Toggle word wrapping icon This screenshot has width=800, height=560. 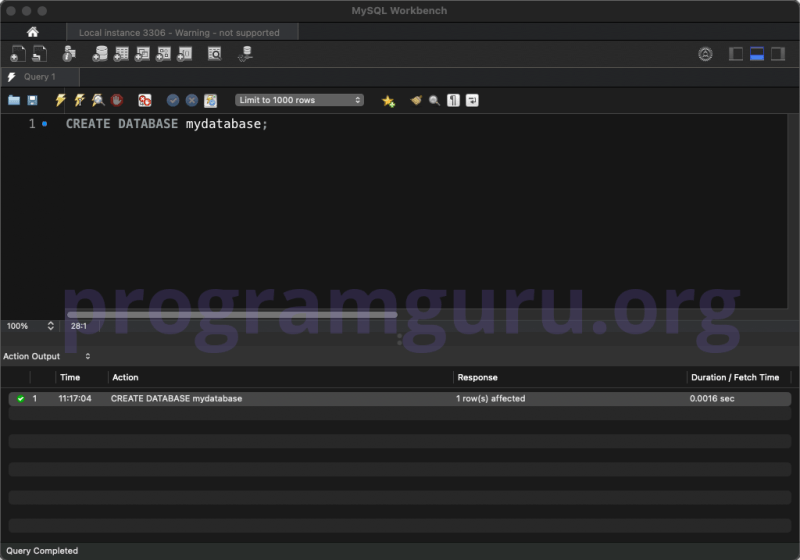tap(472, 100)
